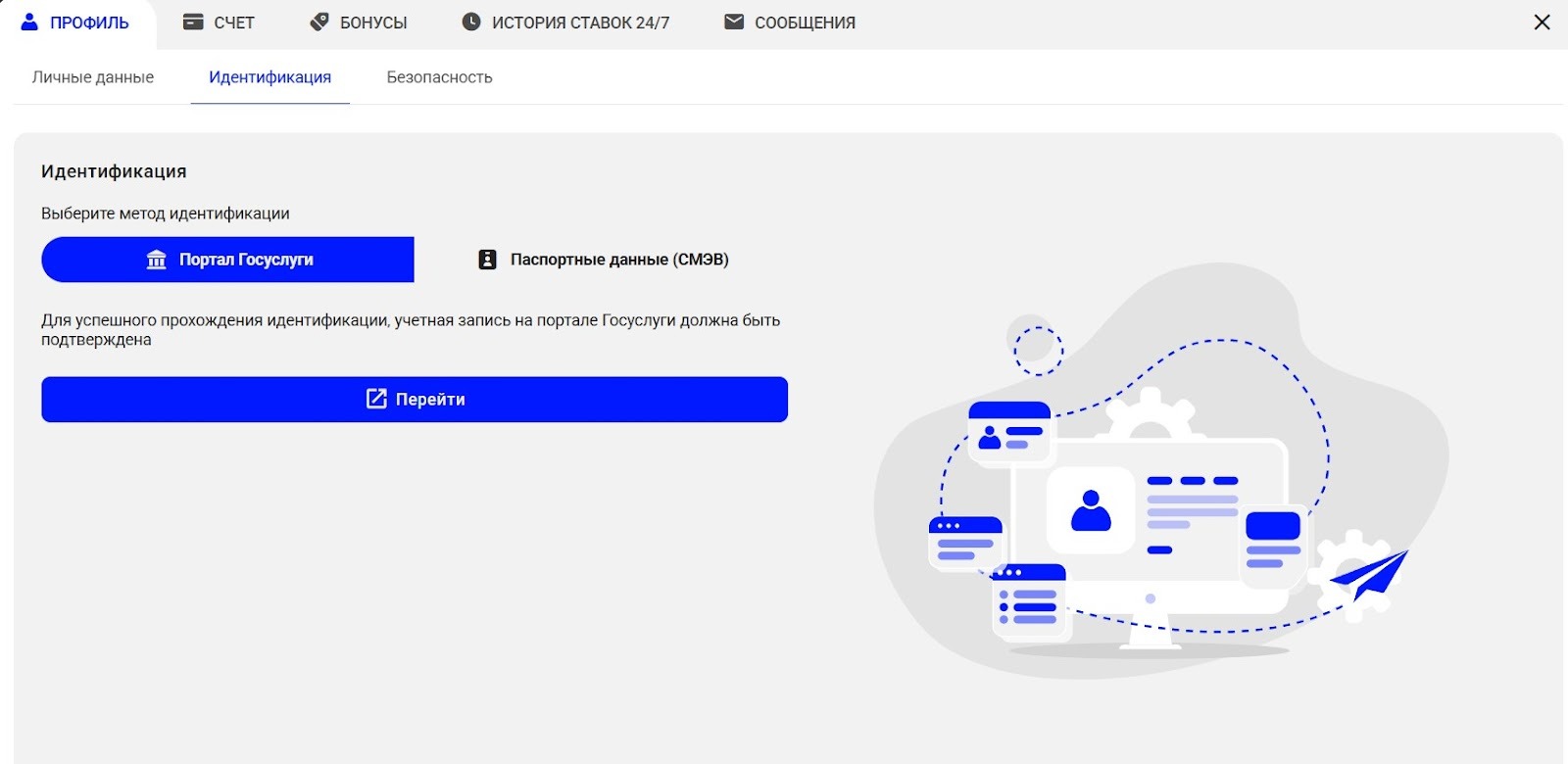Click the tag icon beside БОНУСЫ
Viewport: 1568px width, 764px height.
coord(319,22)
